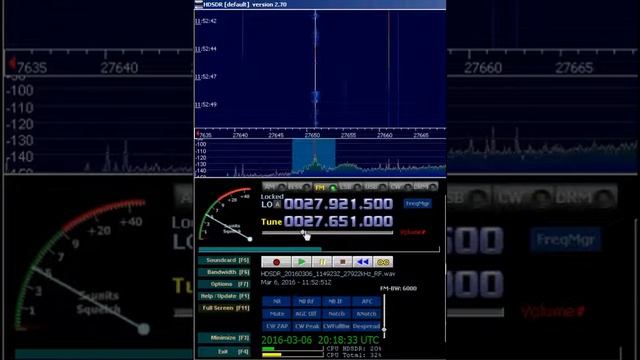Toggle loop playback with the yellow Loop icon
The width and height of the screenshot is (640, 360).
[383, 262]
